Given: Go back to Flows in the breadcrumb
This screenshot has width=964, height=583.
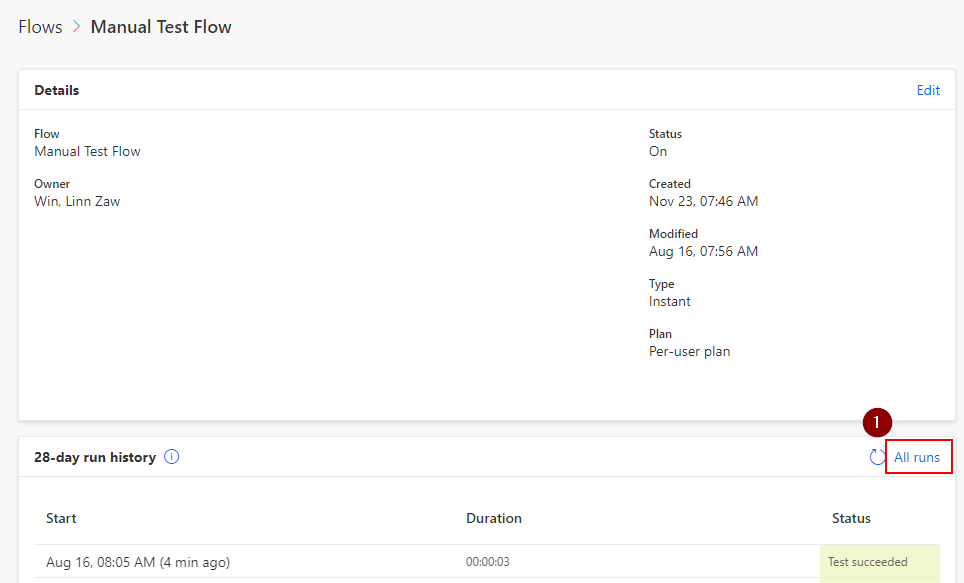Looking at the screenshot, I should coord(40,27).
